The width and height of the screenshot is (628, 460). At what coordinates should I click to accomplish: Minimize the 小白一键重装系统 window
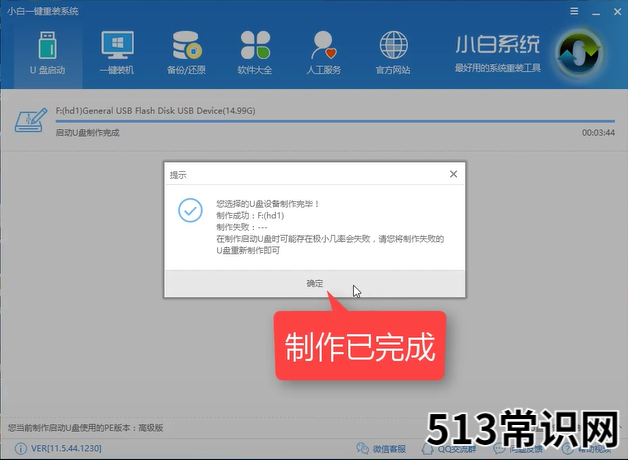click(596, 12)
